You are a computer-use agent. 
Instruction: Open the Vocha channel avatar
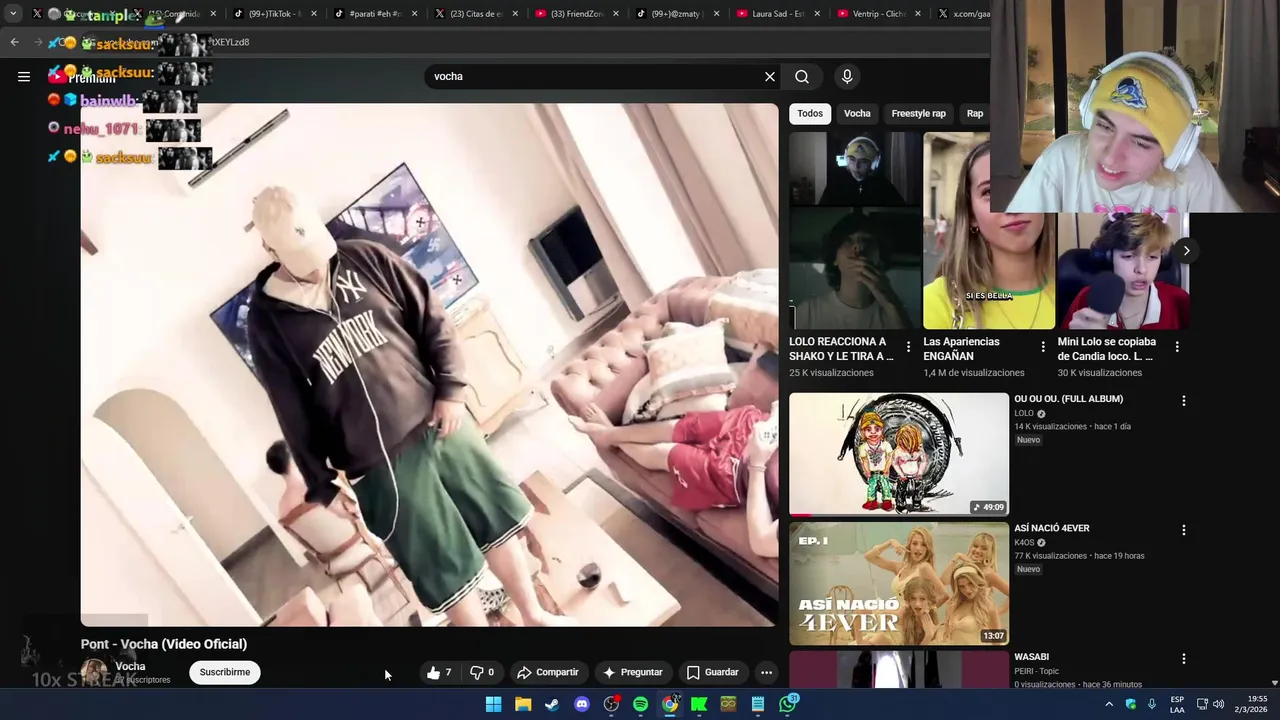[x=94, y=672]
